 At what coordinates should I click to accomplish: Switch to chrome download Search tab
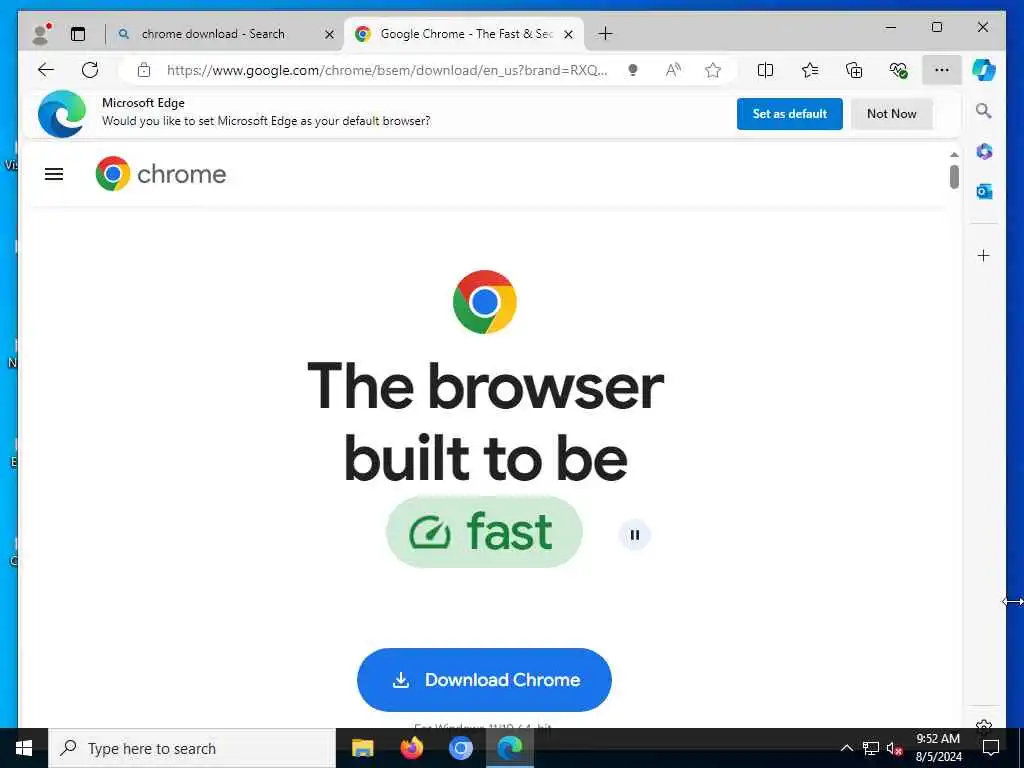point(213,34)
